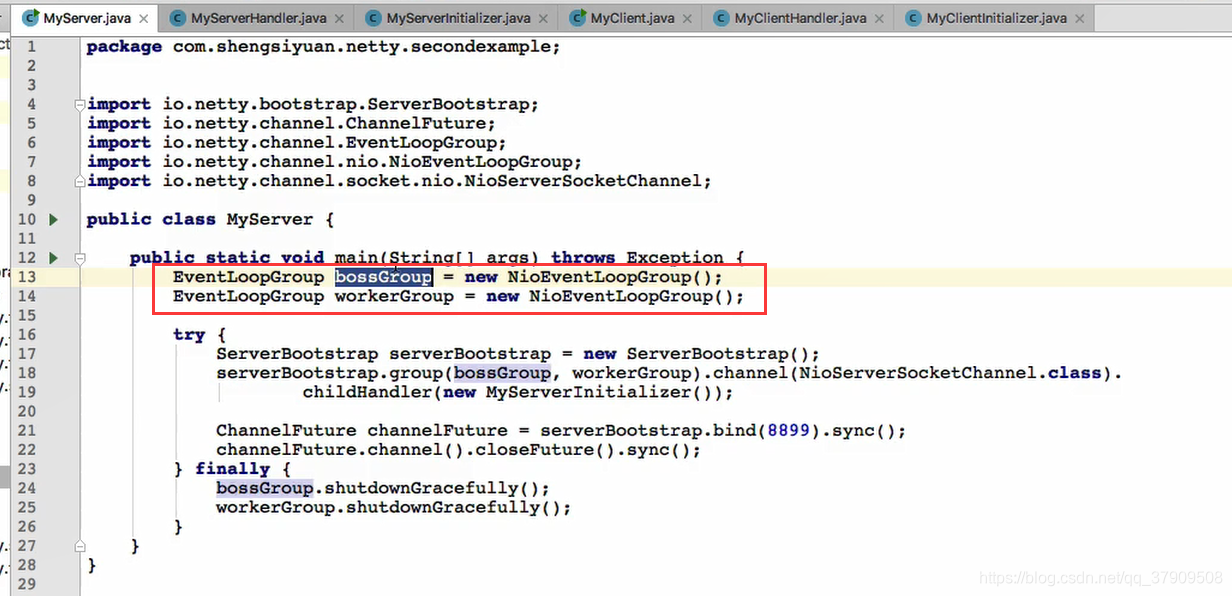Run main method from line 12 gutter arrow
This screenshot has width=1232, height=596.
point(54,258)
